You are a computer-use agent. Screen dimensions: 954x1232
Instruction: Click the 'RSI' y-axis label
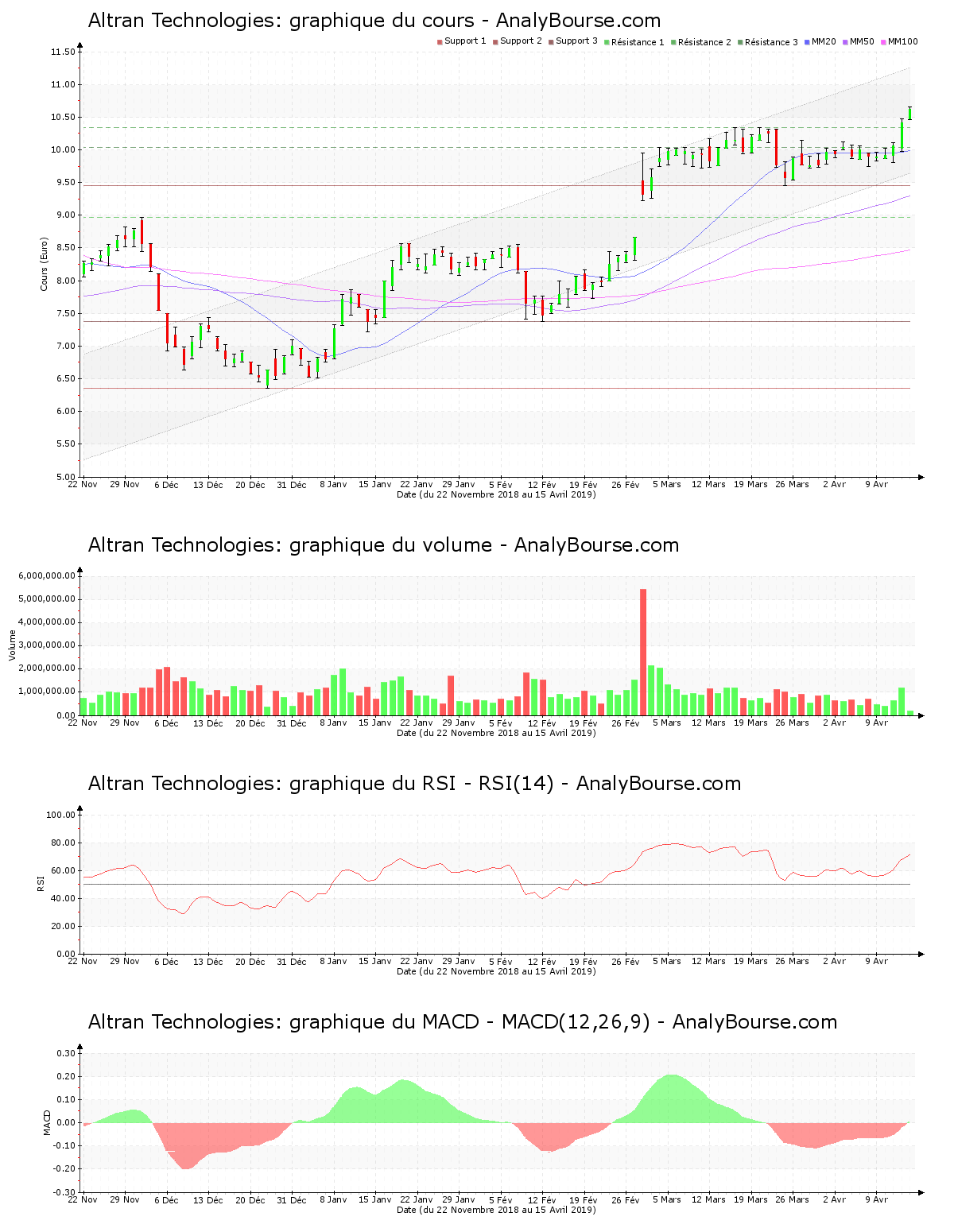click(40, 884)
